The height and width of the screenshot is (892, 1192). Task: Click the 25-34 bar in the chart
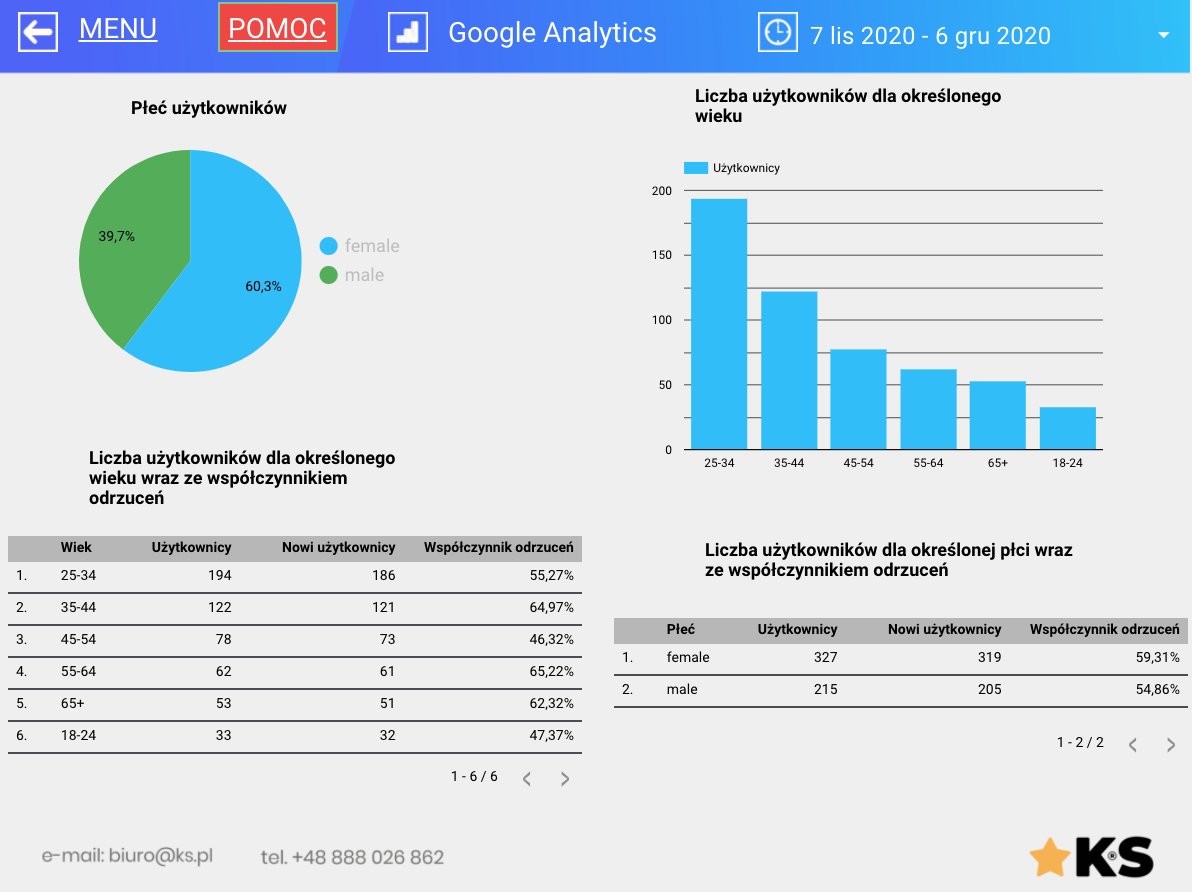[x=718, y=323]
